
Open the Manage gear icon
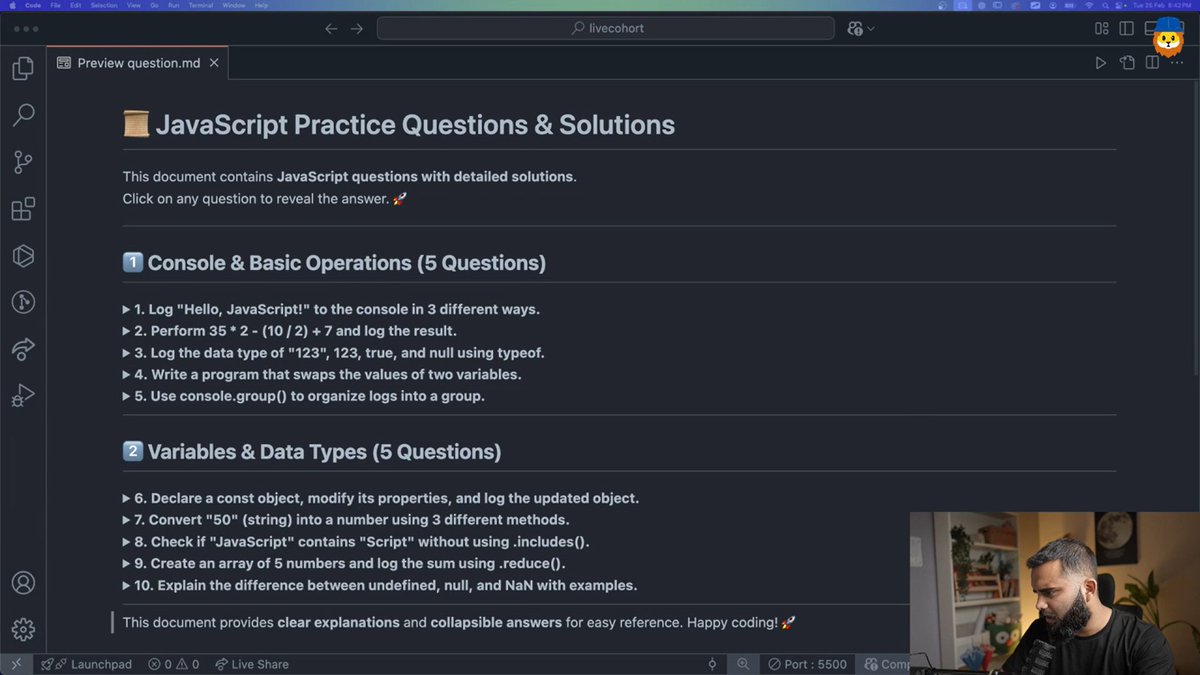point(23,629)
